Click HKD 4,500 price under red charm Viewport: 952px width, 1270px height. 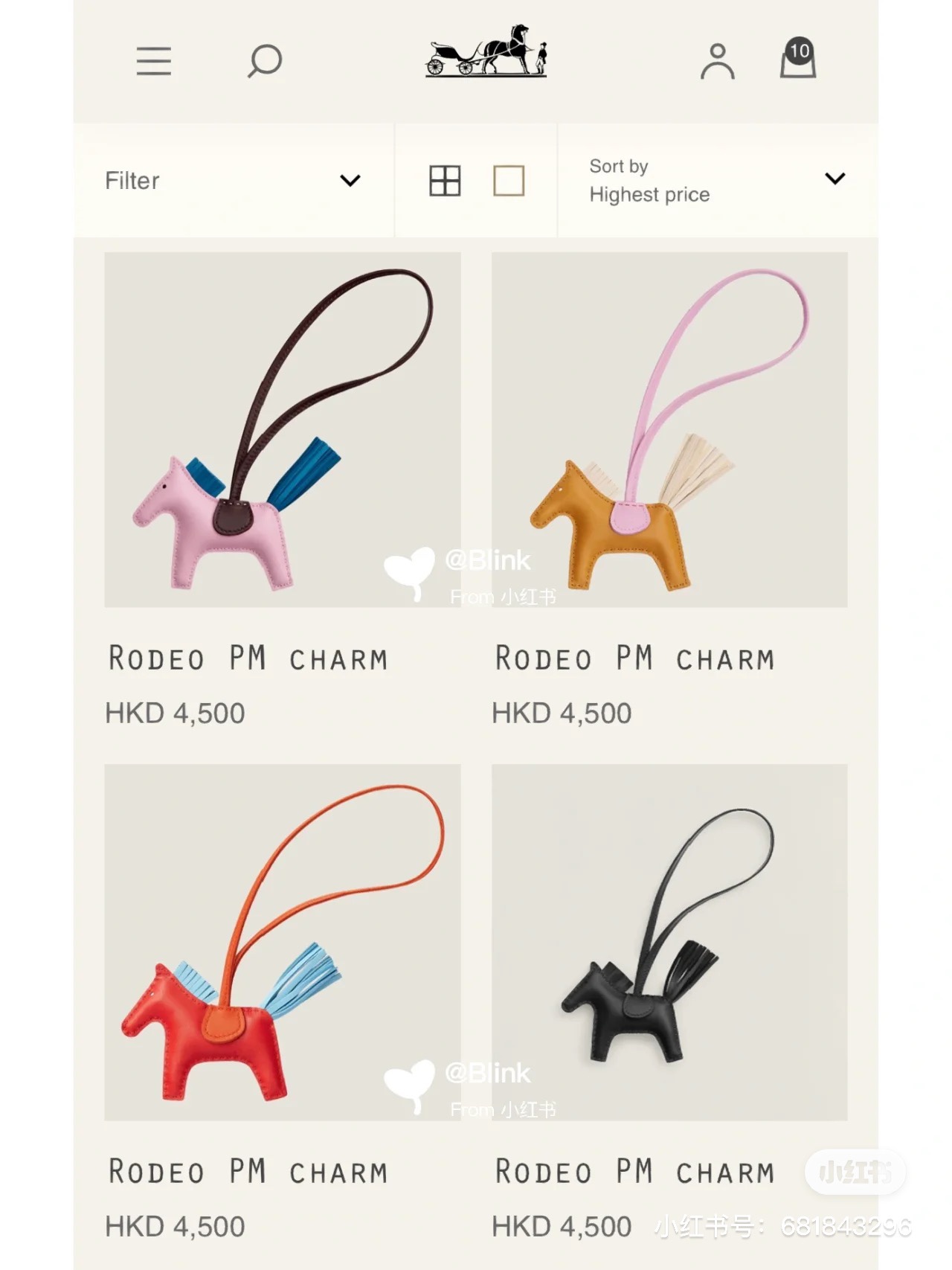tap(175, 1227)
